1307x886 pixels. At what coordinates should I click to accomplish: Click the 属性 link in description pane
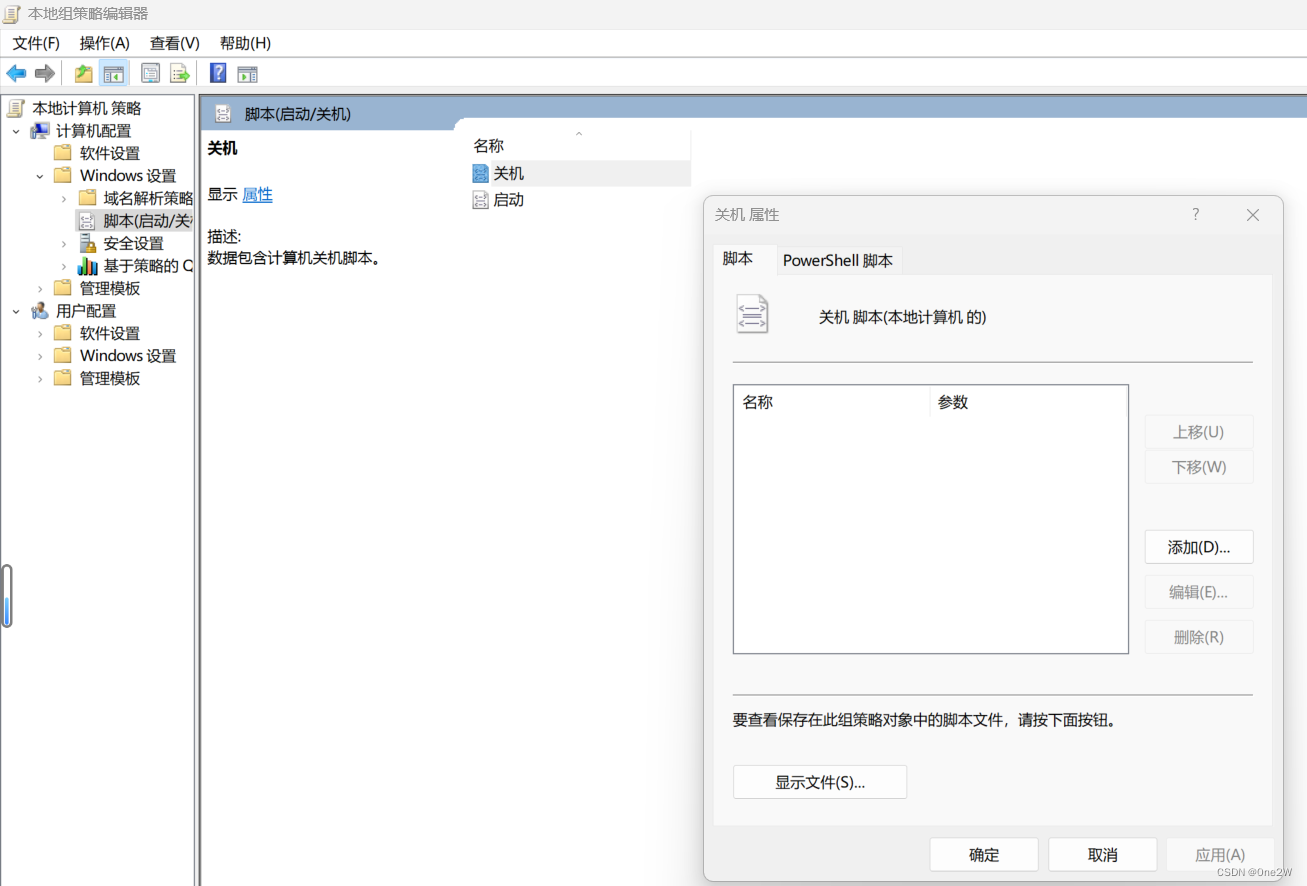click(x=257, y=195)
